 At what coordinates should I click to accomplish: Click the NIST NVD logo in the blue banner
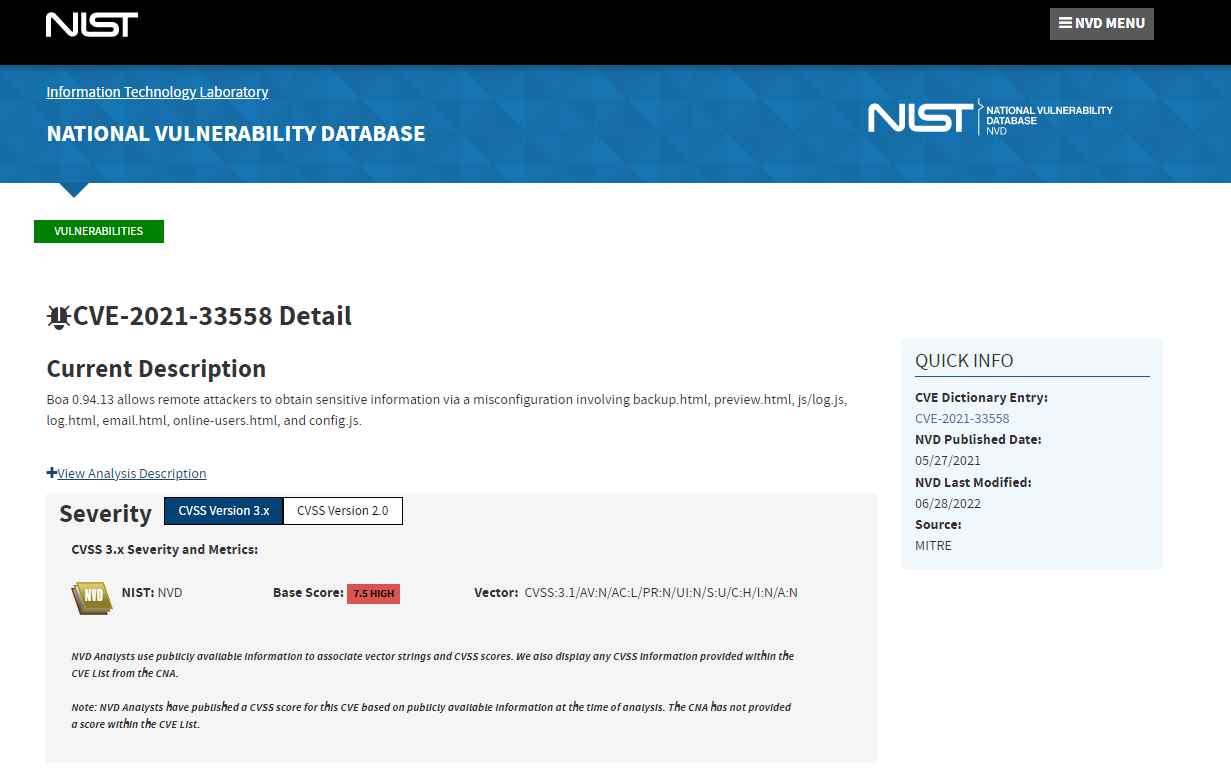pyautogui.click(x=989, y=118)
